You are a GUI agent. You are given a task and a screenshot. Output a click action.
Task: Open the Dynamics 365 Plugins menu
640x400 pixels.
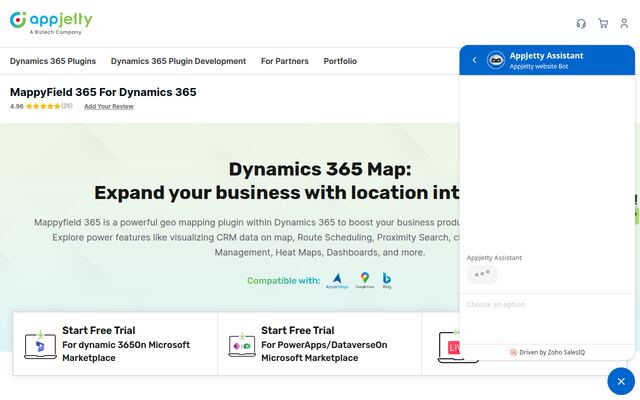click(53, 61)
